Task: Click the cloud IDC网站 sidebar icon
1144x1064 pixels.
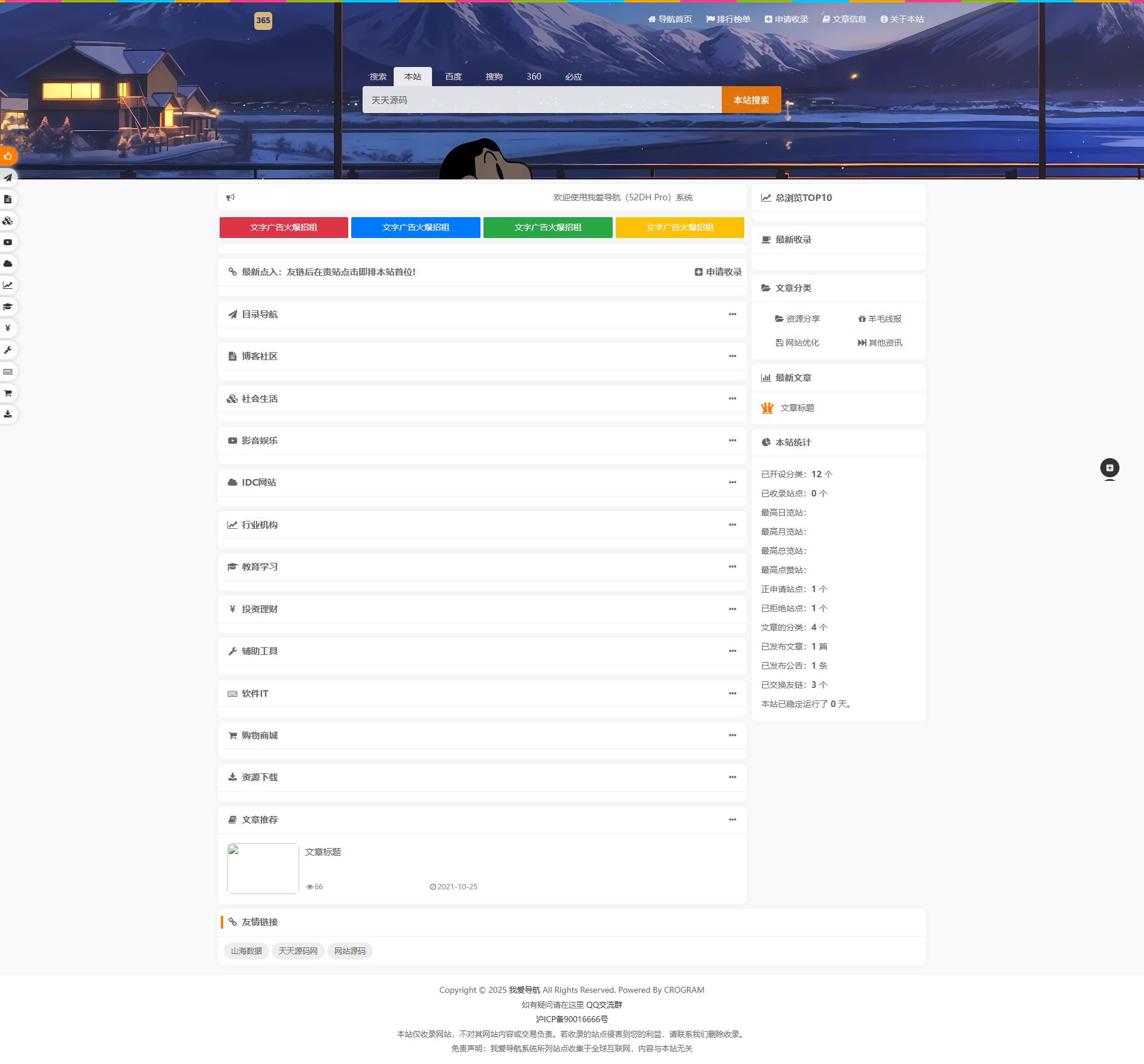Action: 8,264
